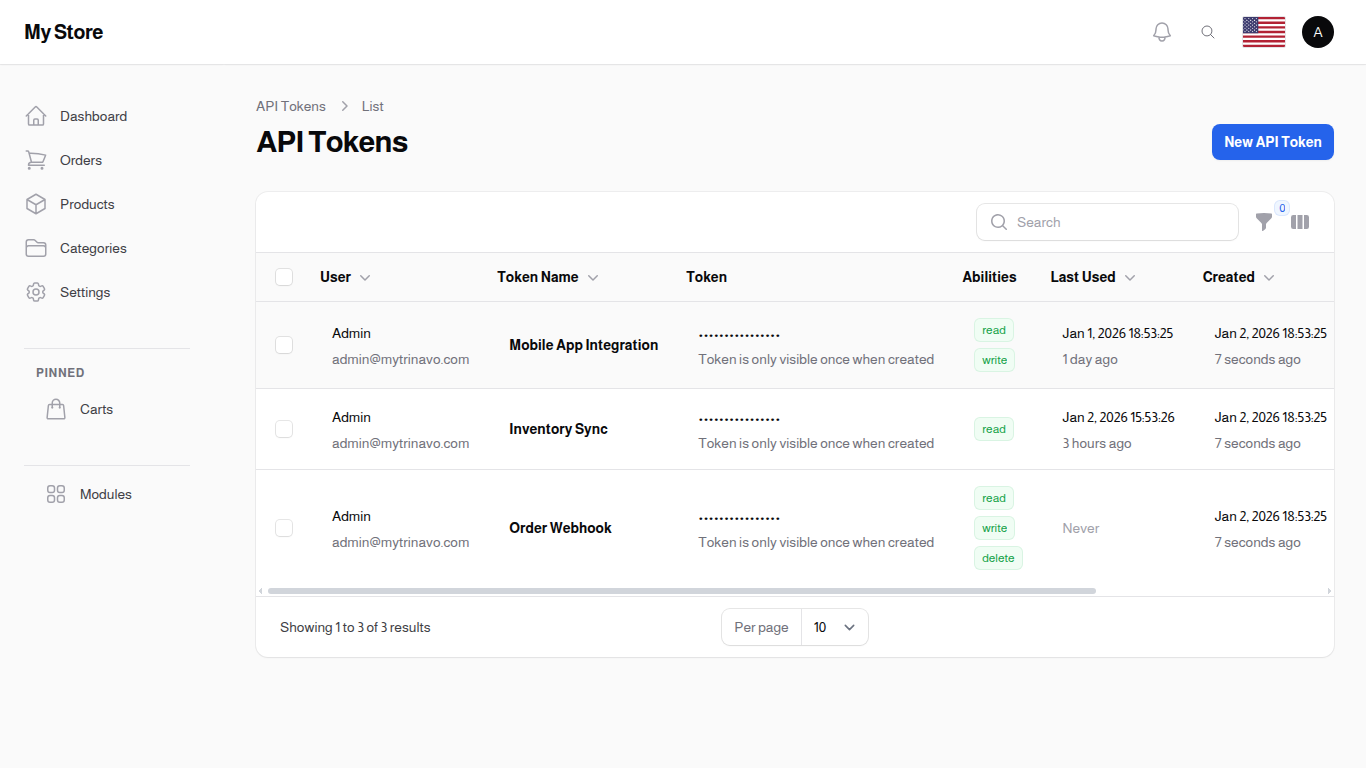
Task: Go to API Tokens via breadcrumb
Action: [291, 106]
